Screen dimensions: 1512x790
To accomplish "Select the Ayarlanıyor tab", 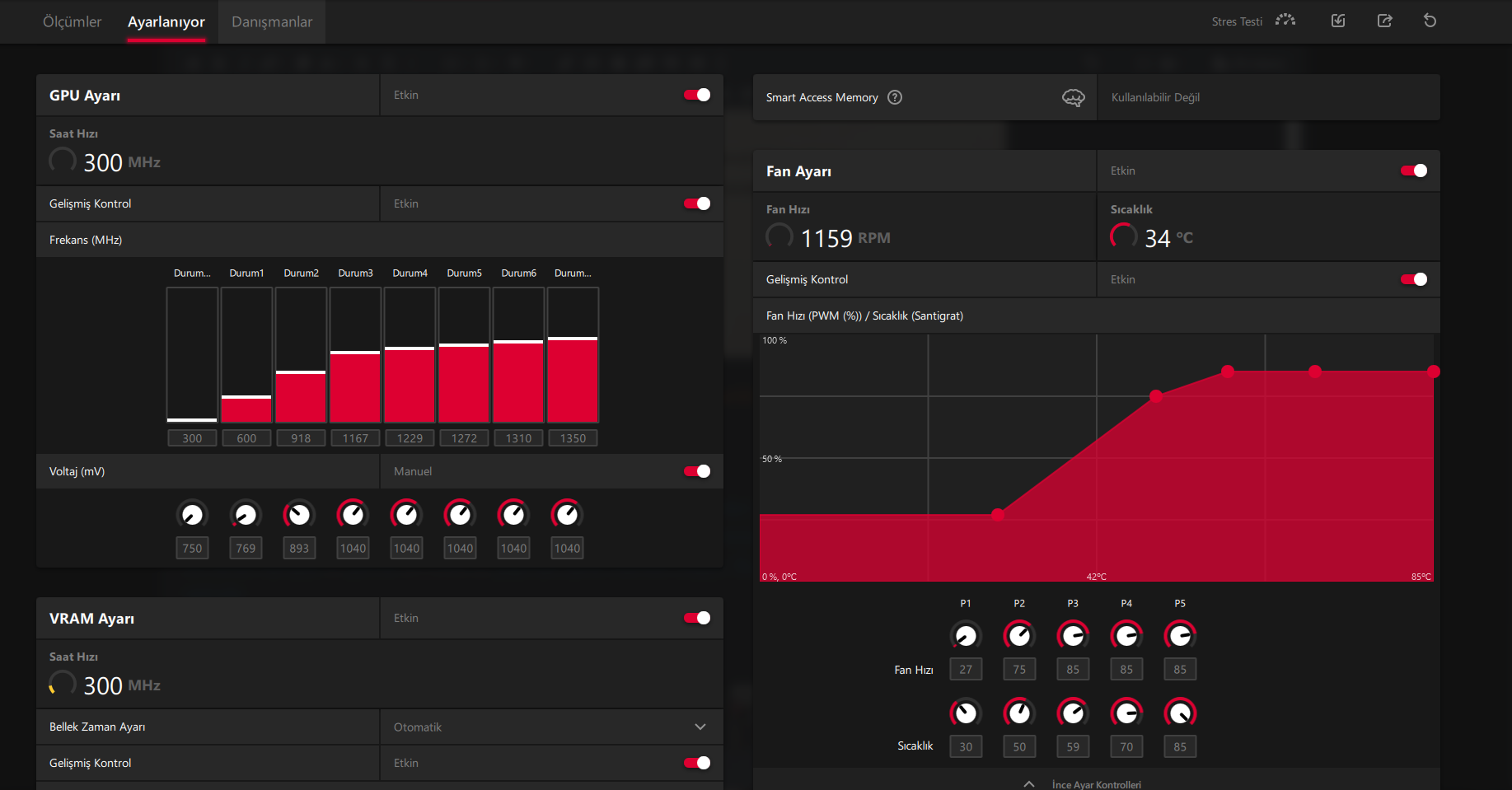I will pyautogui.click(x=166, y=21).
